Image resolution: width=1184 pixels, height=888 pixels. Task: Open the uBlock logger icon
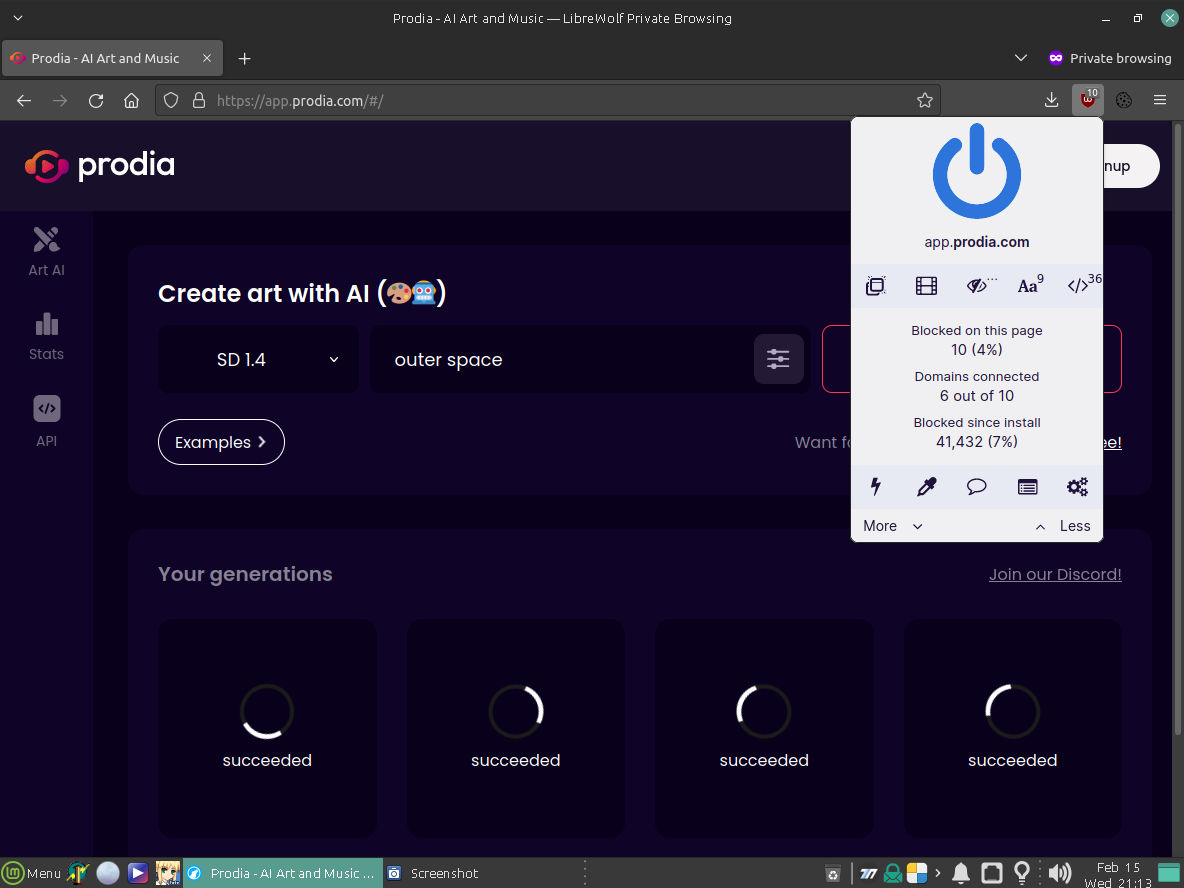[1027, 487]
